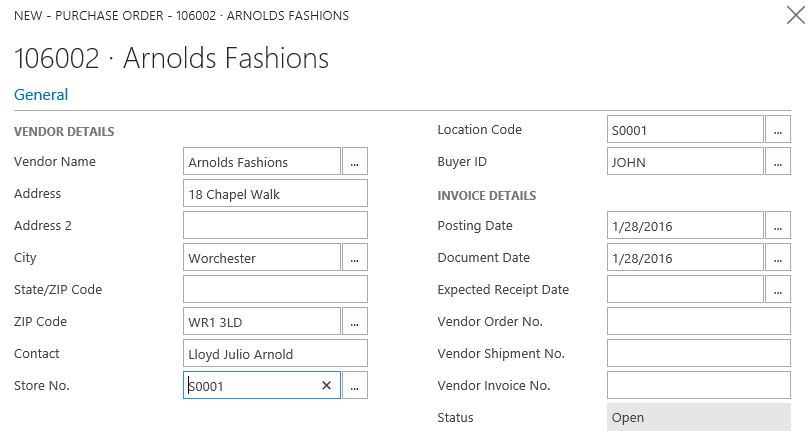The width and height of the screenshot is (810, 440).
Task: Focus the empty Address 2 field
Action: point(275,225)
